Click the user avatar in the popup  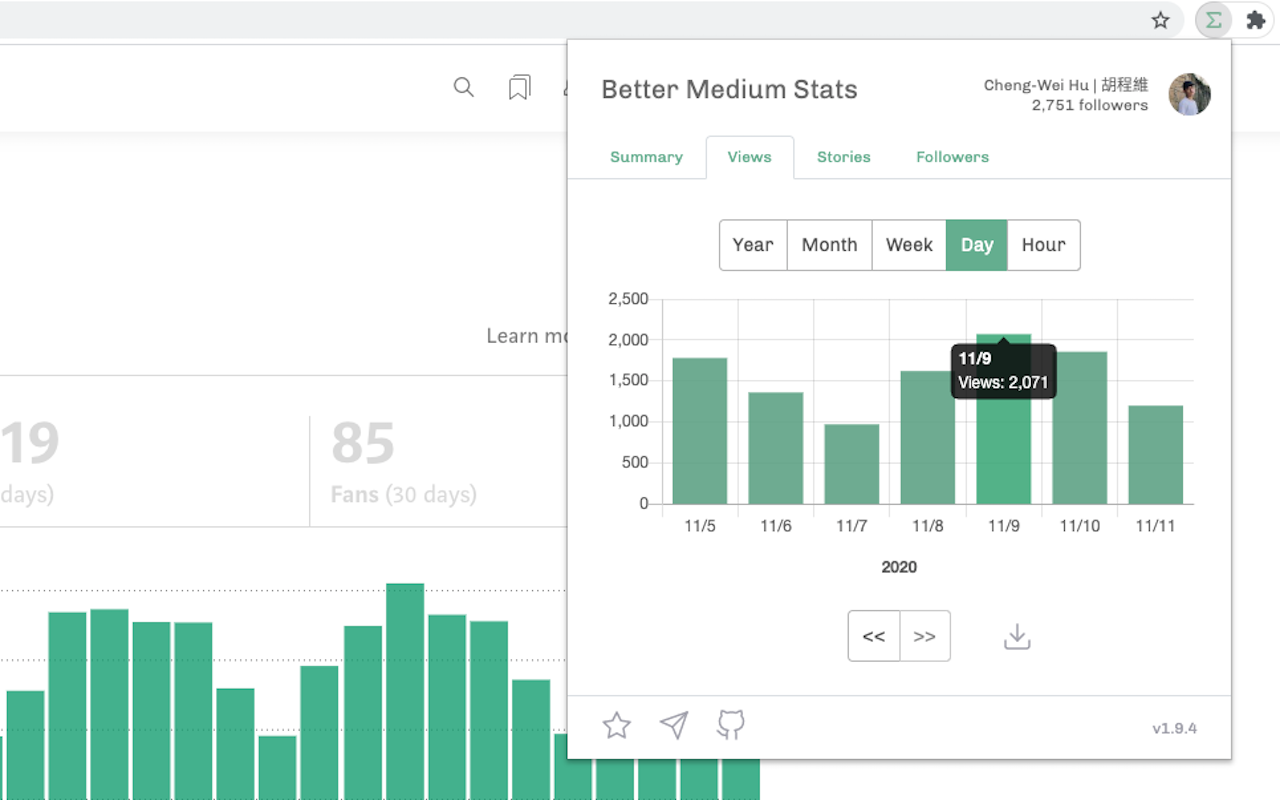click(1190, 94)
